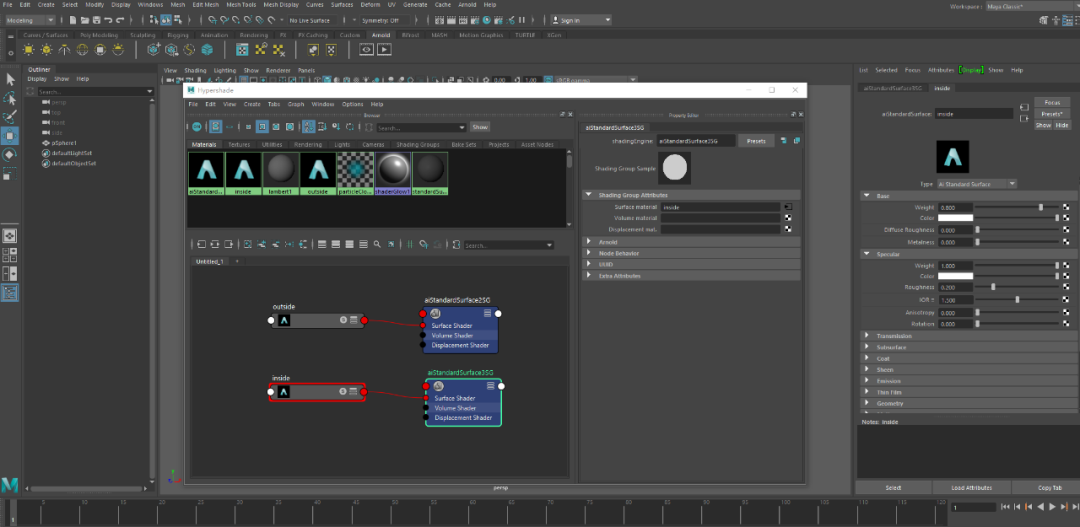Open the Shading Groups tab in Hypershade
The height and width of the screenshot is (527, 1080).
(417, 145)
